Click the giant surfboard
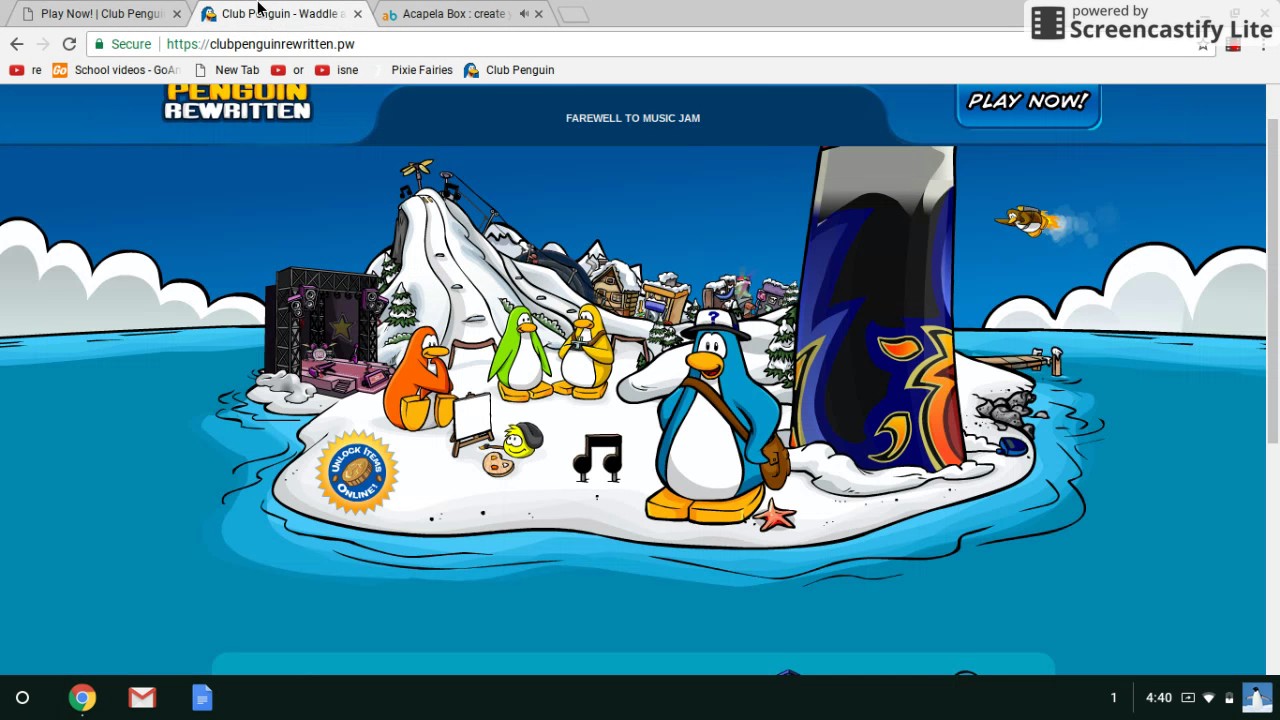Screen dimensions: 1280x720 point(880,308)
